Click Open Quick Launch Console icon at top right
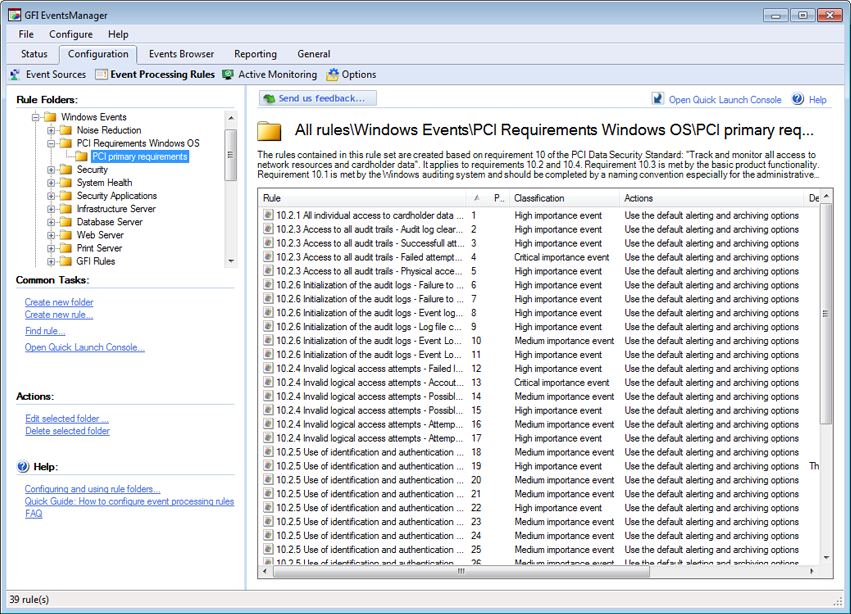The image size is (851, 614). (x=658, y=99)
